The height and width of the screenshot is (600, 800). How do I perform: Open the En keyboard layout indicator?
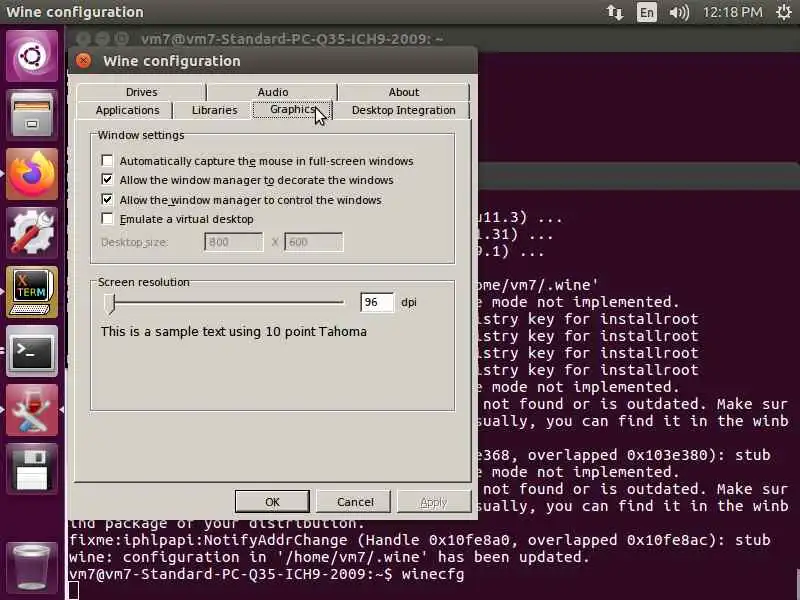tap(646, 12)
